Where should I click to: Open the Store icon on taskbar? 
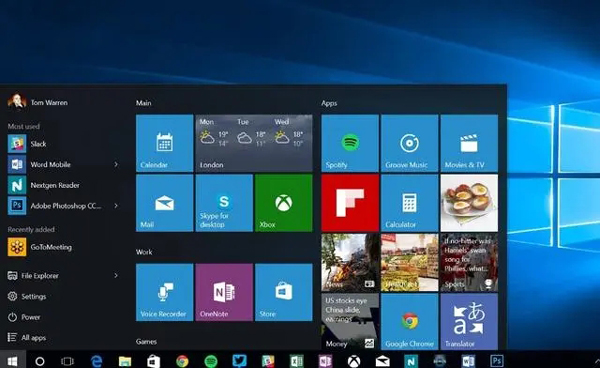[x=153, y=361]
